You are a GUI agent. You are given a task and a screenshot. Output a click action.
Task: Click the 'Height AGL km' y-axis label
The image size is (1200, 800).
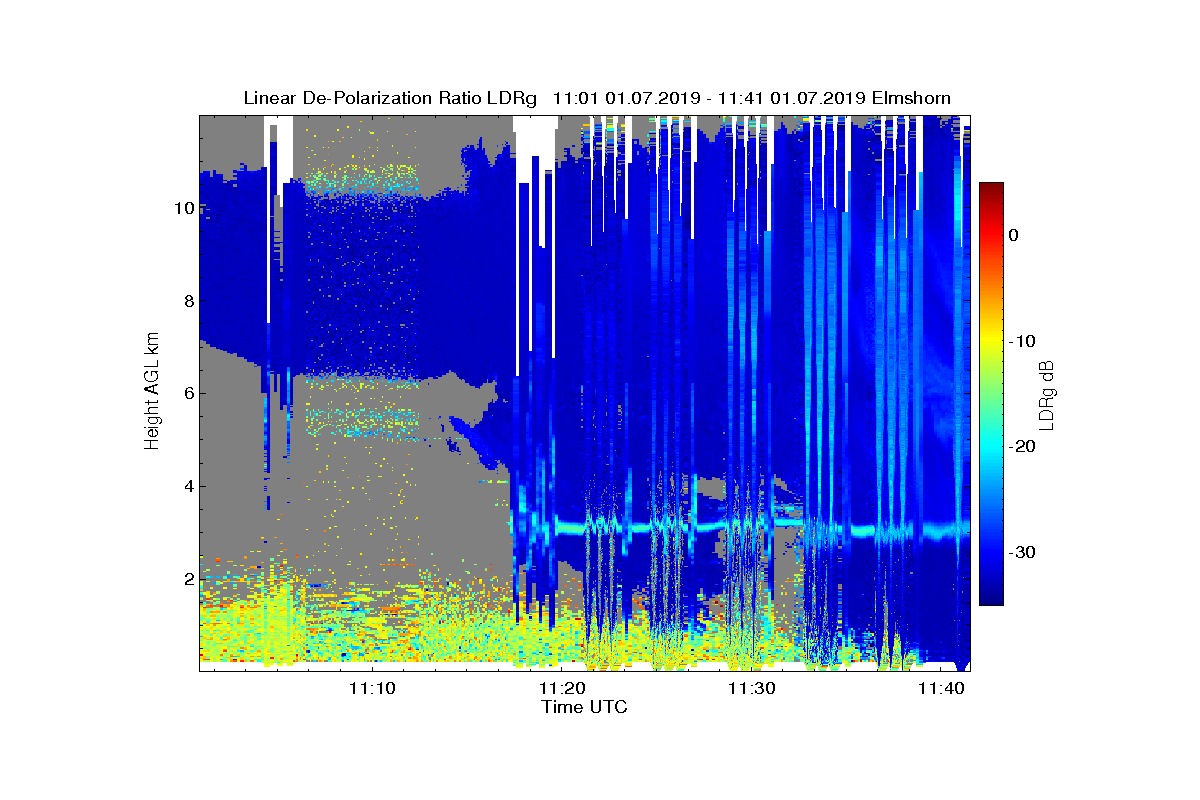152,392
